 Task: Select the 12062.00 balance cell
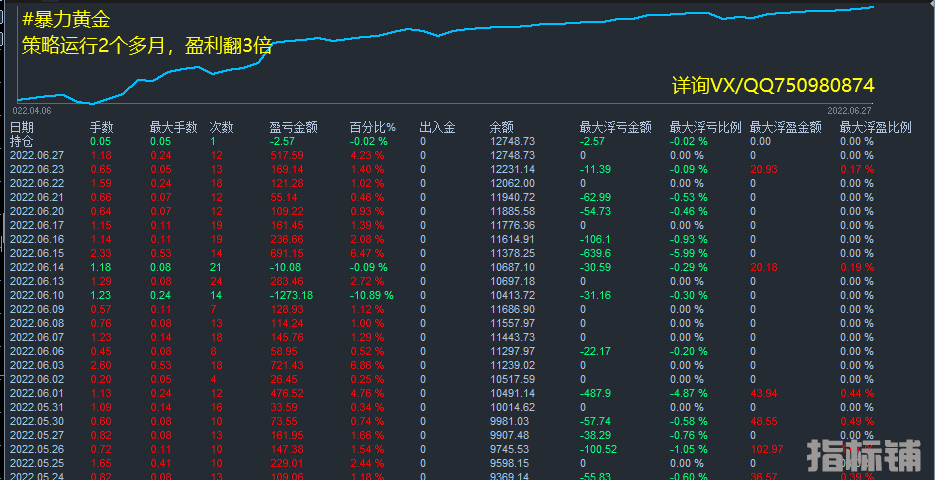tap(512, 183)
